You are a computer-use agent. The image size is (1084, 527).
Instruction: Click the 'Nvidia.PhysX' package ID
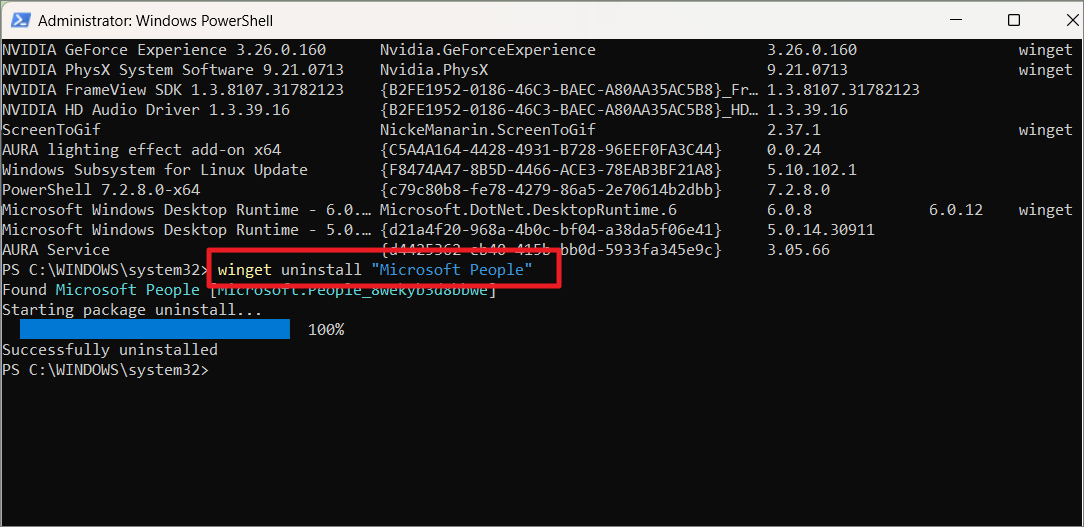[x=434, y=70]
